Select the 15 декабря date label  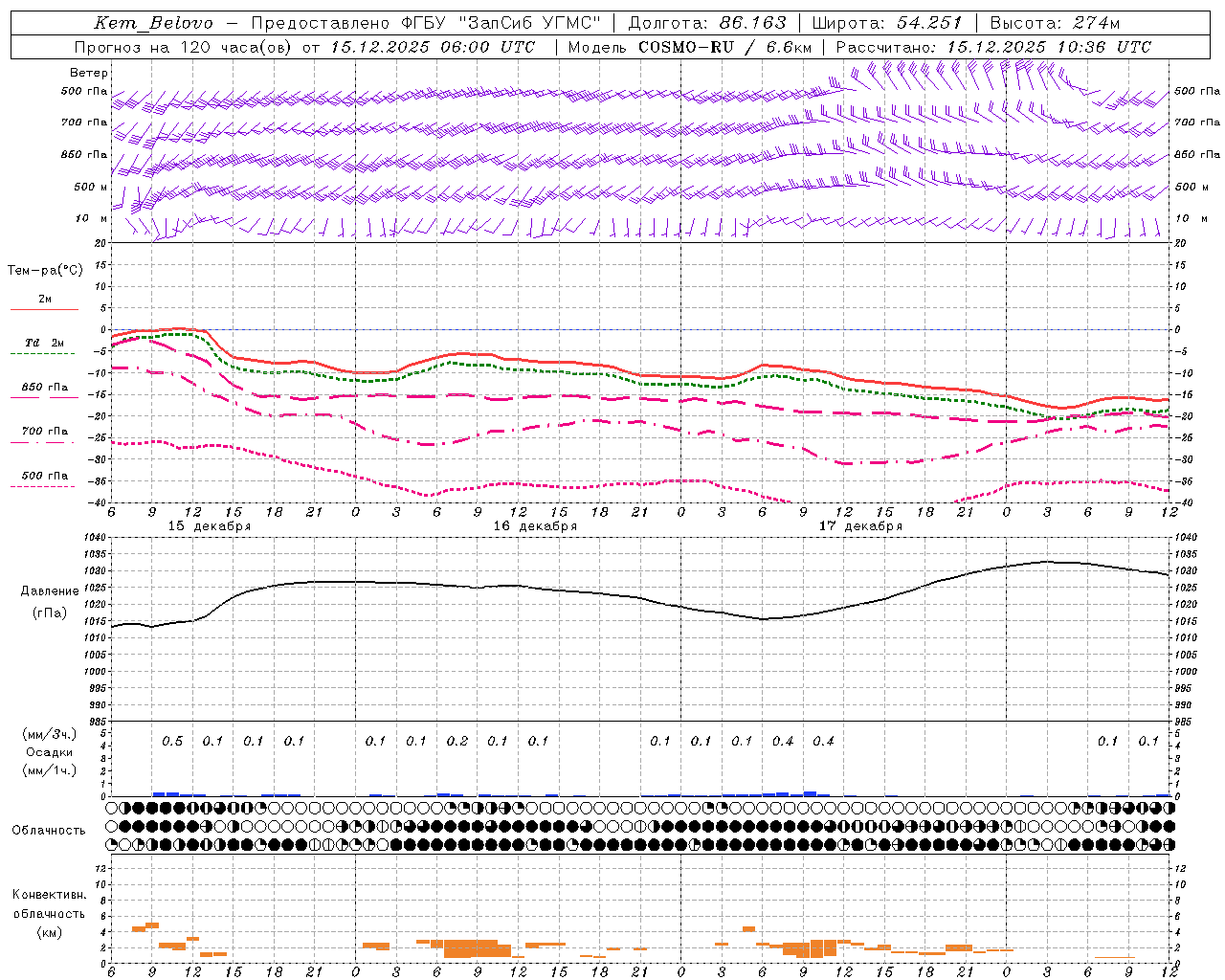(x=210, y=526)
